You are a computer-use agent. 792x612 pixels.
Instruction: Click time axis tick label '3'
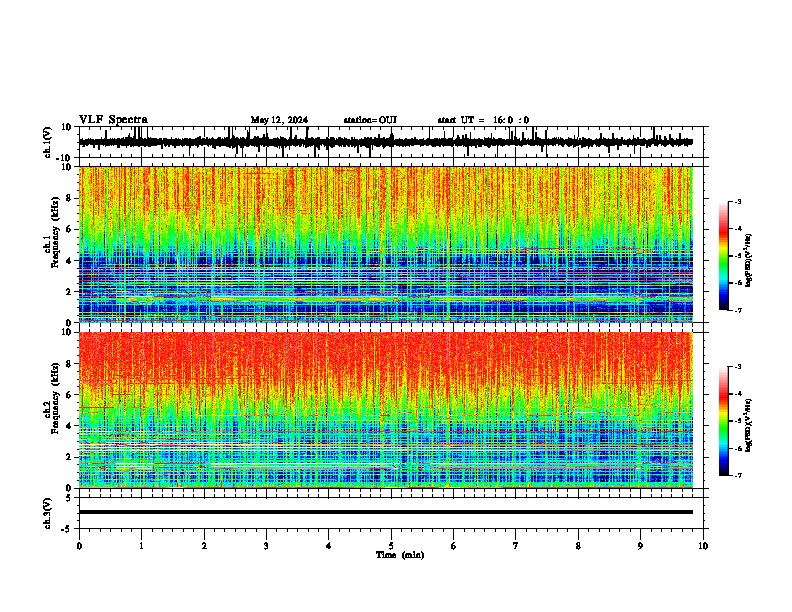[x=266, y=546]
